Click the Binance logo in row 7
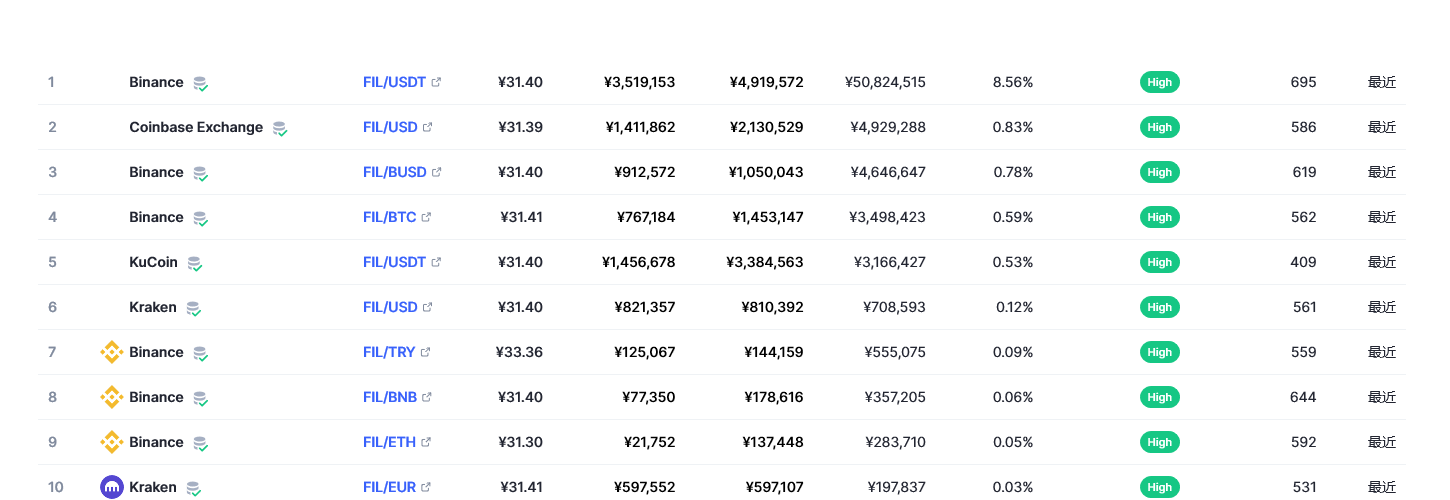The image size is (1450, 500). point(112,352)
